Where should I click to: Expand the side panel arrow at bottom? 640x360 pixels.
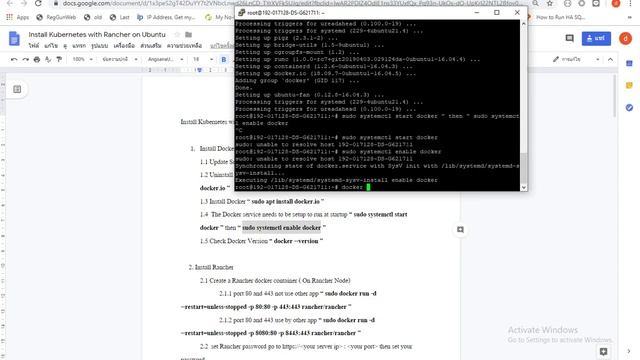[629, 351]
